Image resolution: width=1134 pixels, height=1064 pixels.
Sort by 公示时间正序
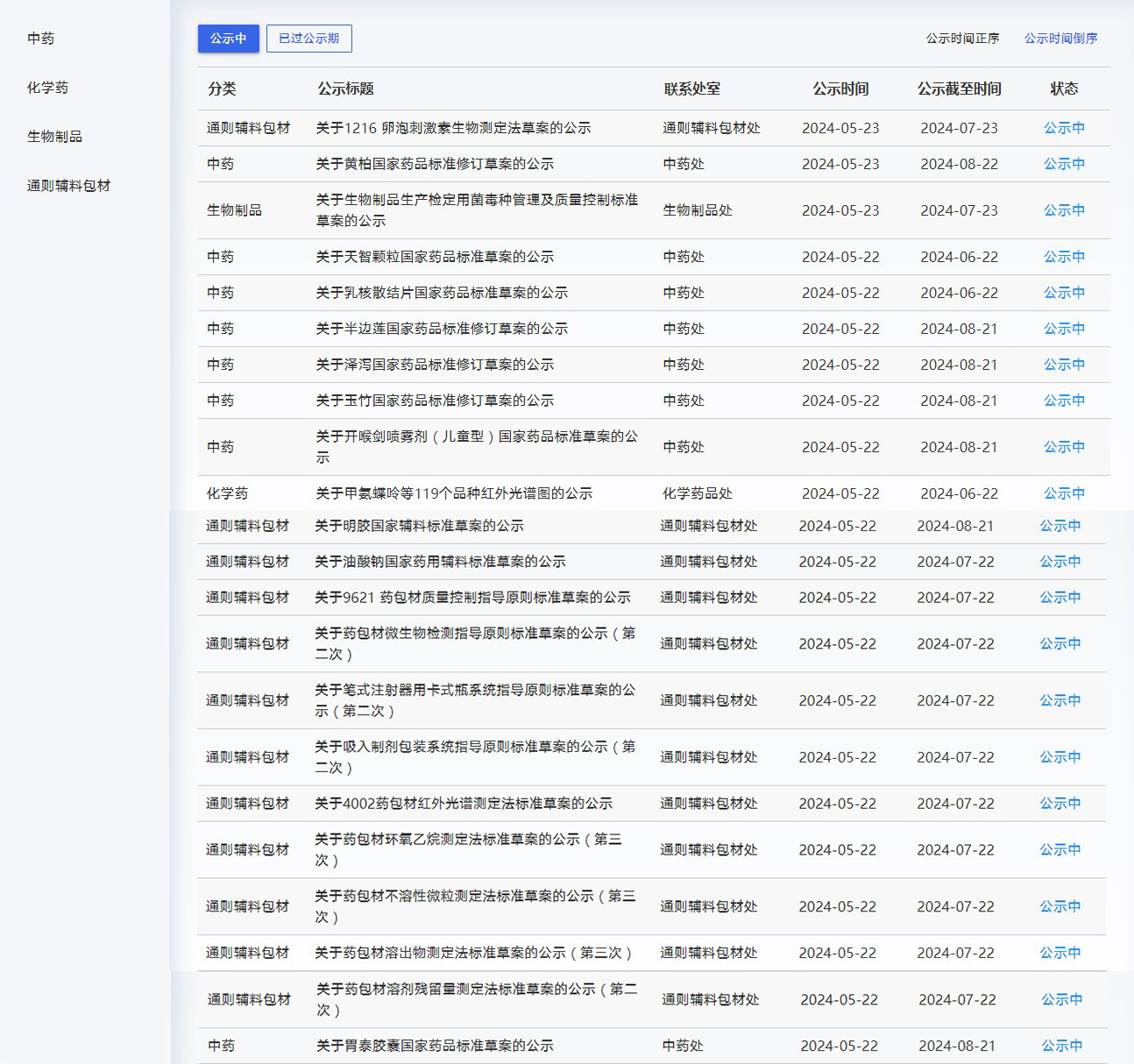click(962, 39)
